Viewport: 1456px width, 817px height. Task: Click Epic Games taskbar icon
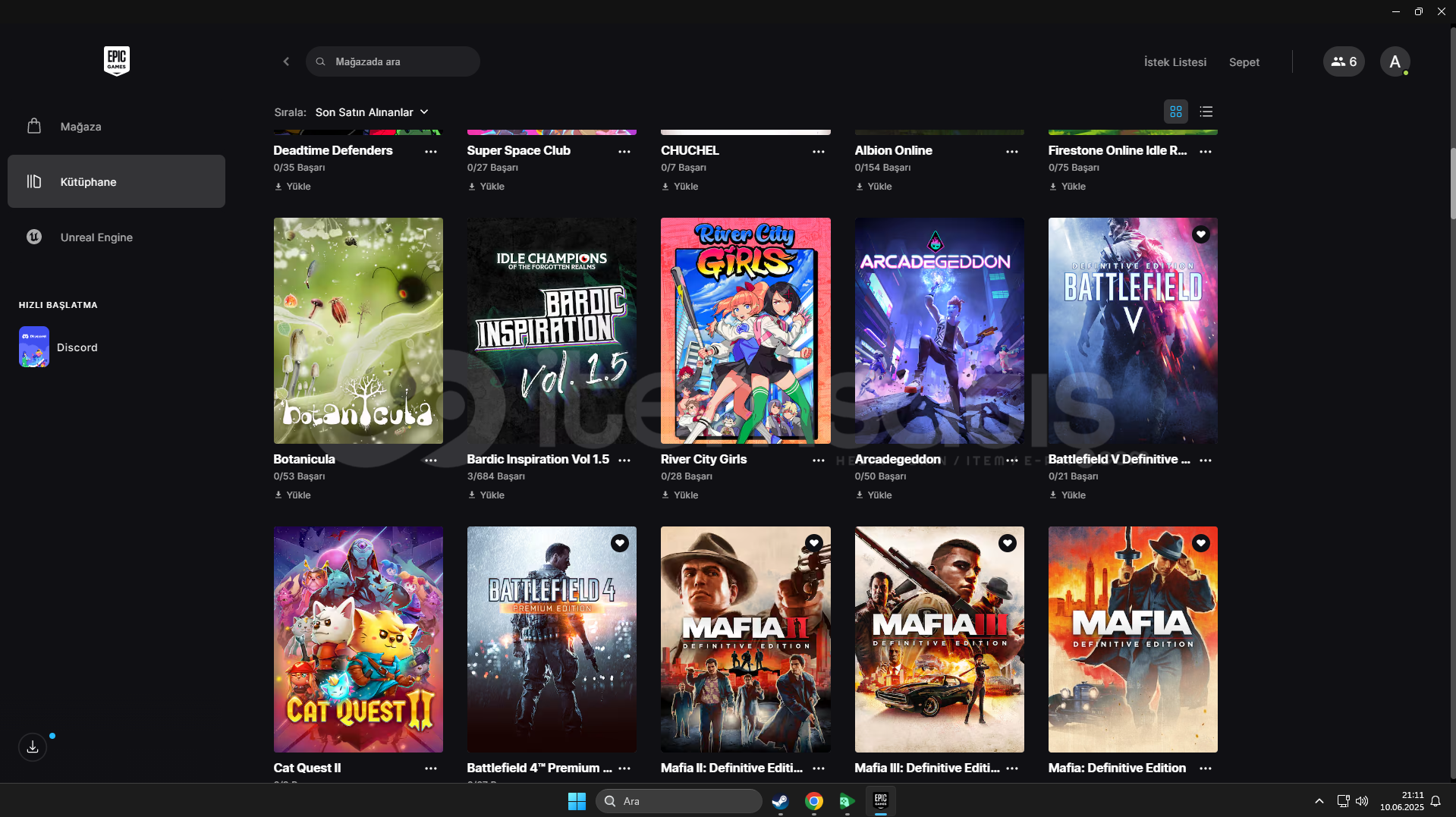pyautogui.click(x=880, y=801)
